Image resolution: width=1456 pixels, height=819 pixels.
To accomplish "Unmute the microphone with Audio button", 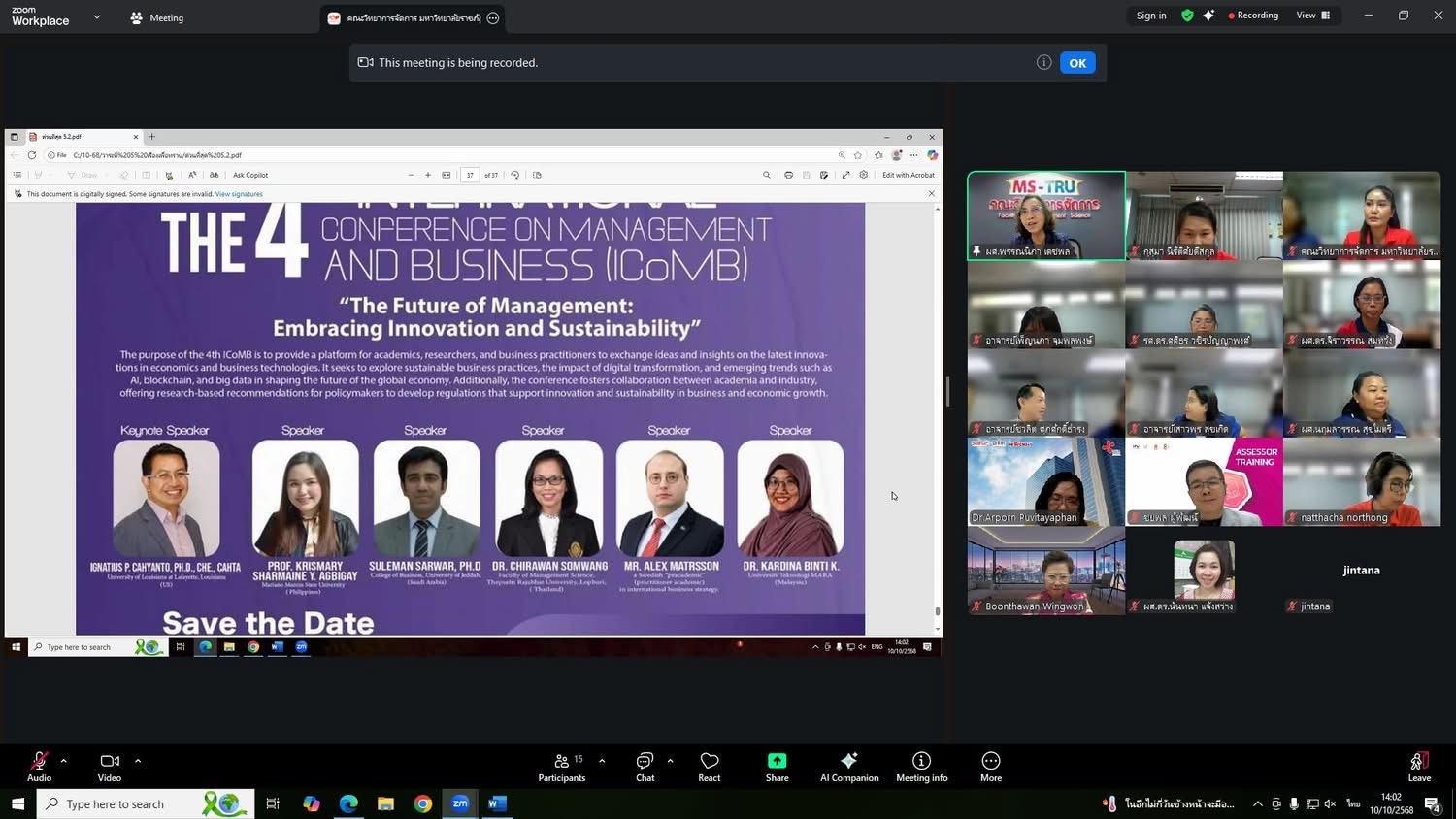I will coord(39,766).
